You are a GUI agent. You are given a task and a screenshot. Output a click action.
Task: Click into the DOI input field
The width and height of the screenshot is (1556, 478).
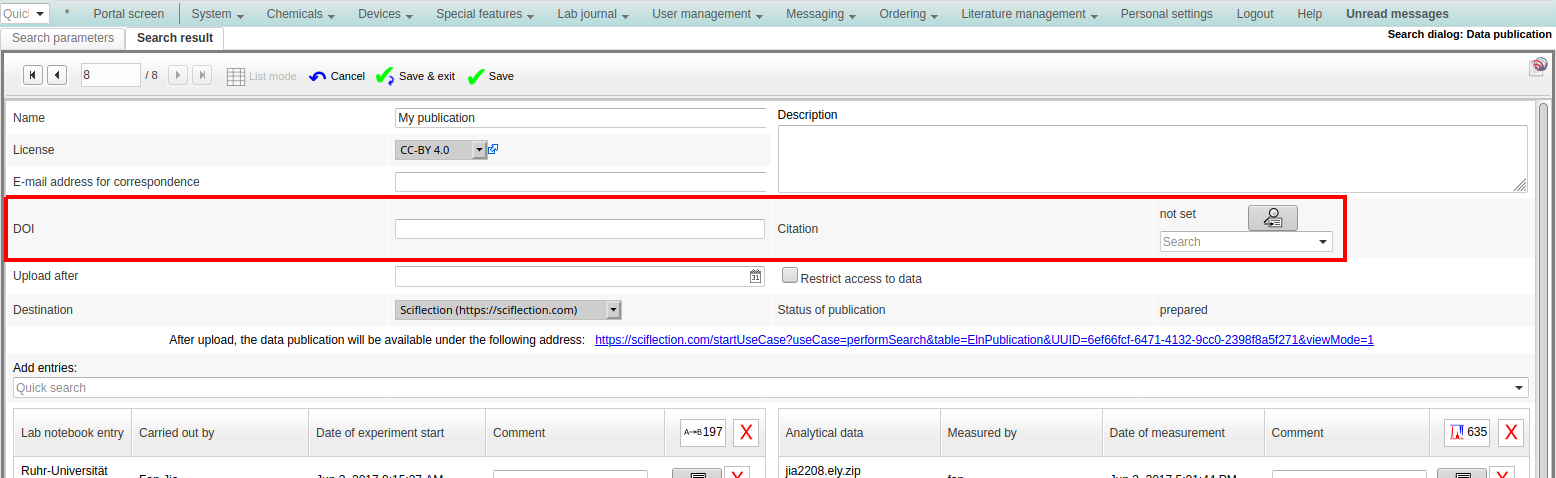coord(579,229)
